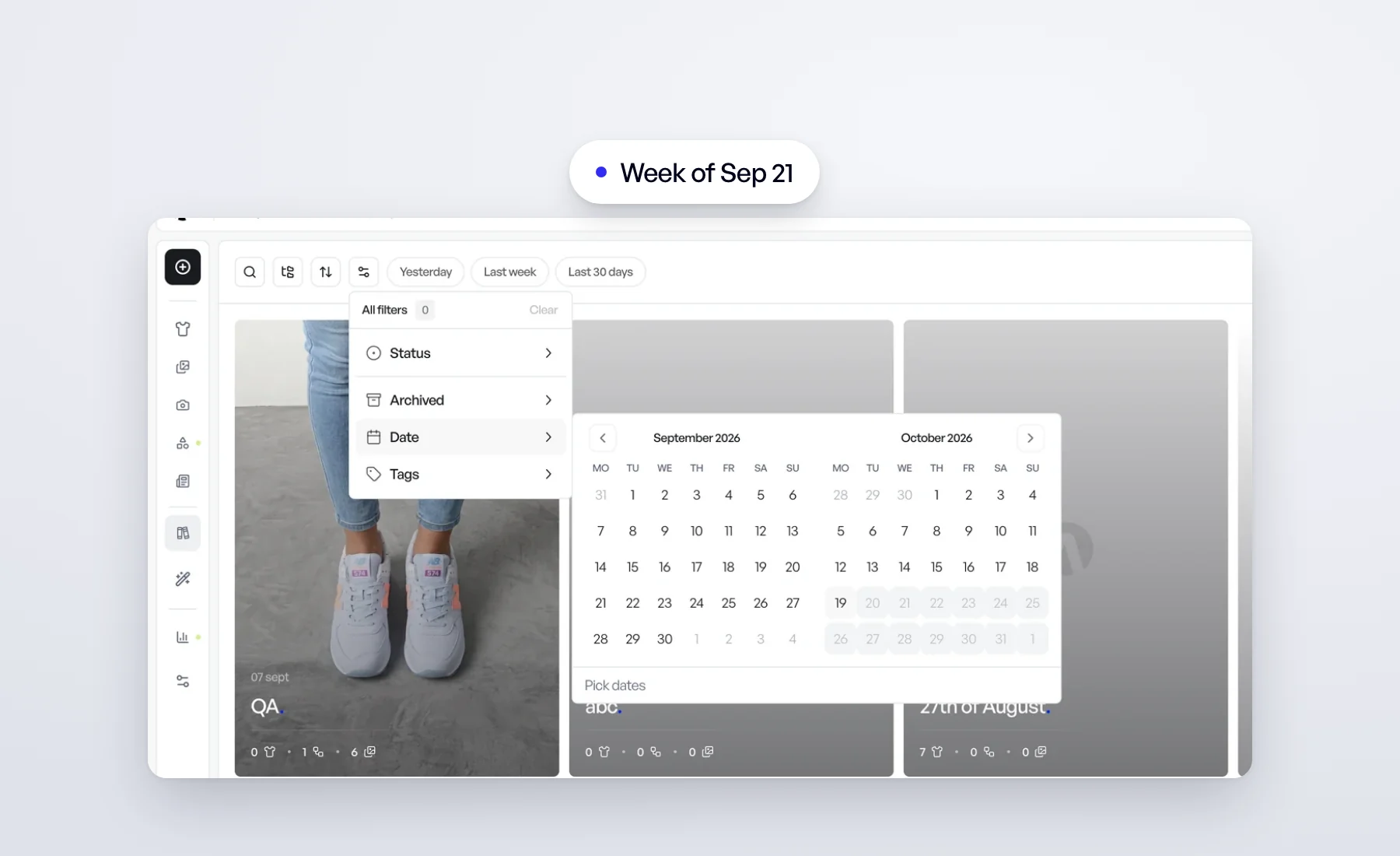Pick October 12 in the calendar
The width and height of the screenshot is (1400, 856).
tap(841, 567)
